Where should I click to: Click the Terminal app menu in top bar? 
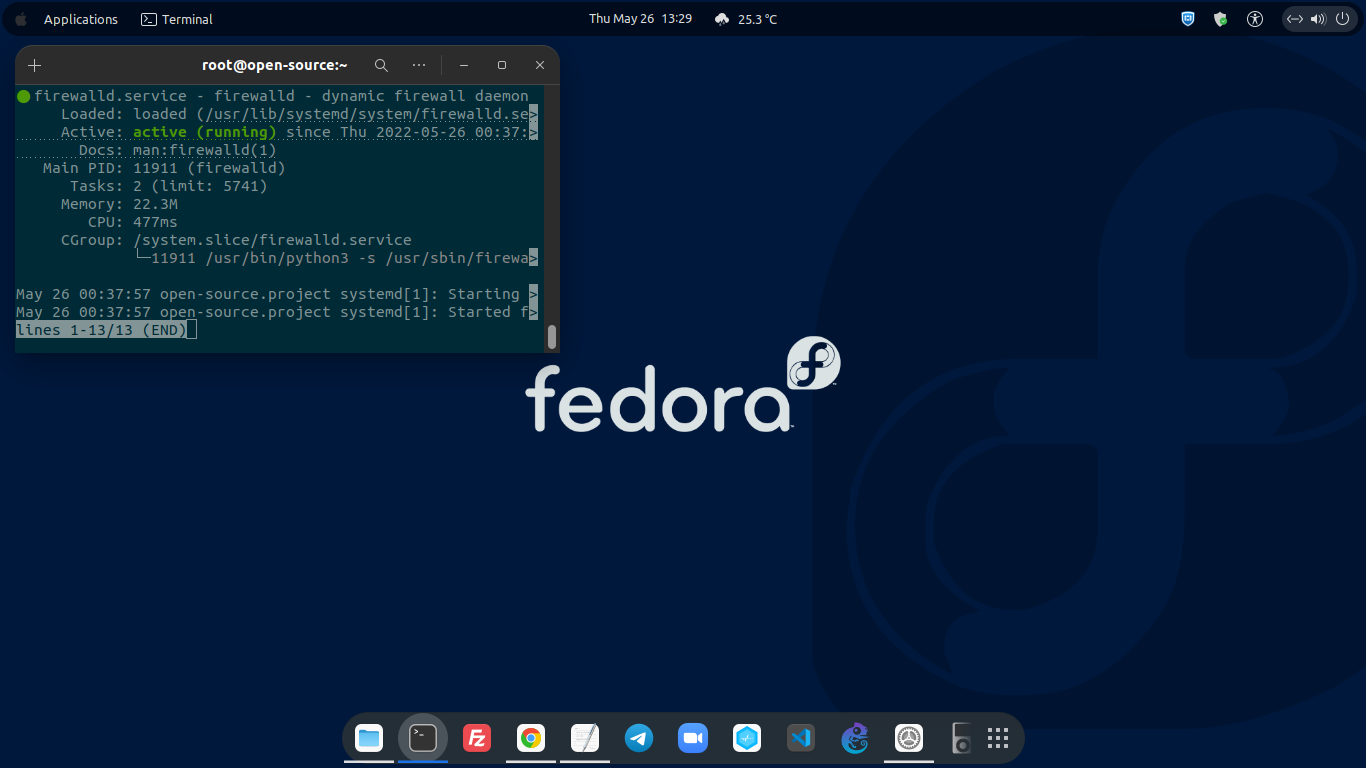(177, 19)
